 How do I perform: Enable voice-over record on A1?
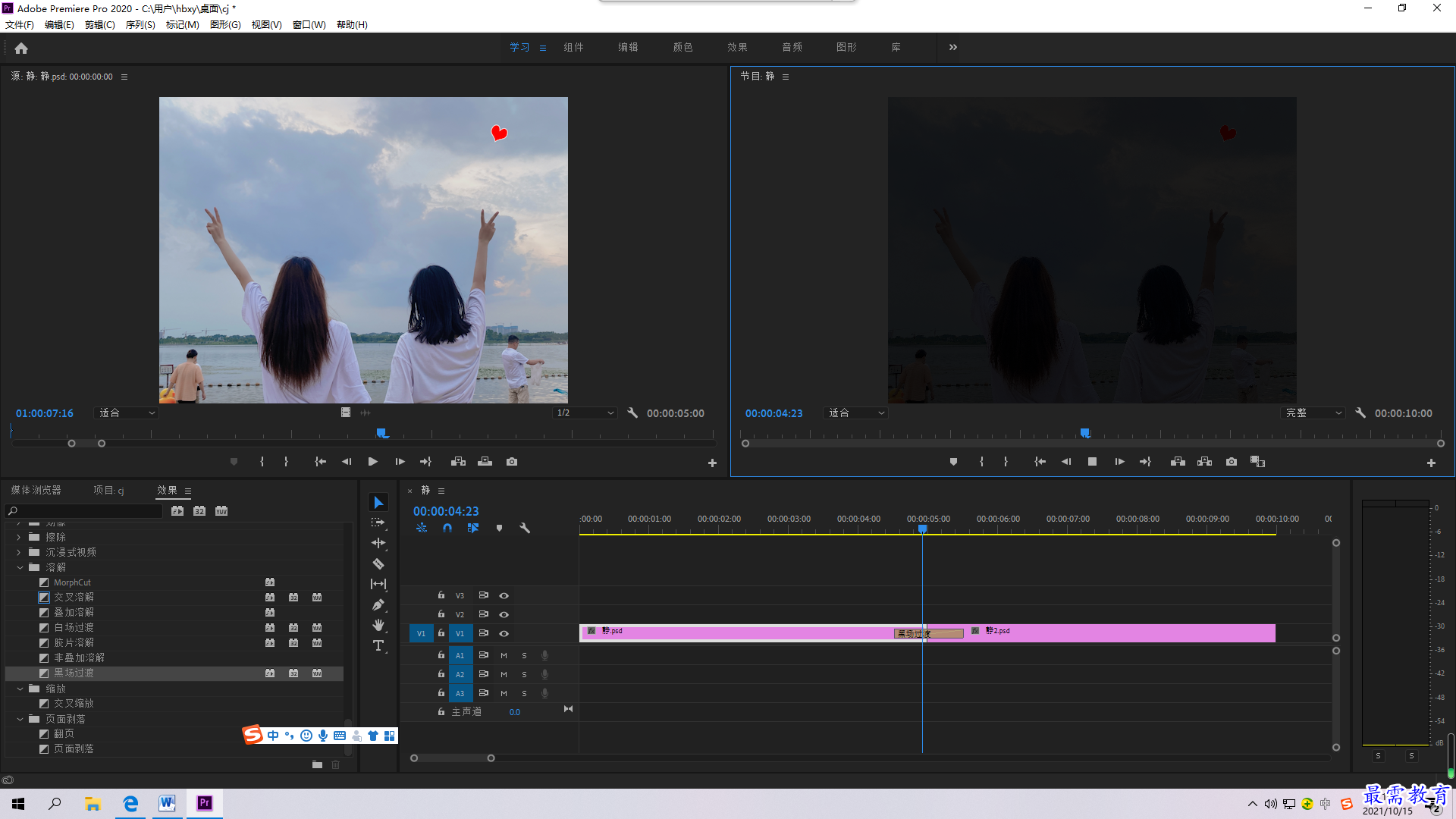point(544,656)
